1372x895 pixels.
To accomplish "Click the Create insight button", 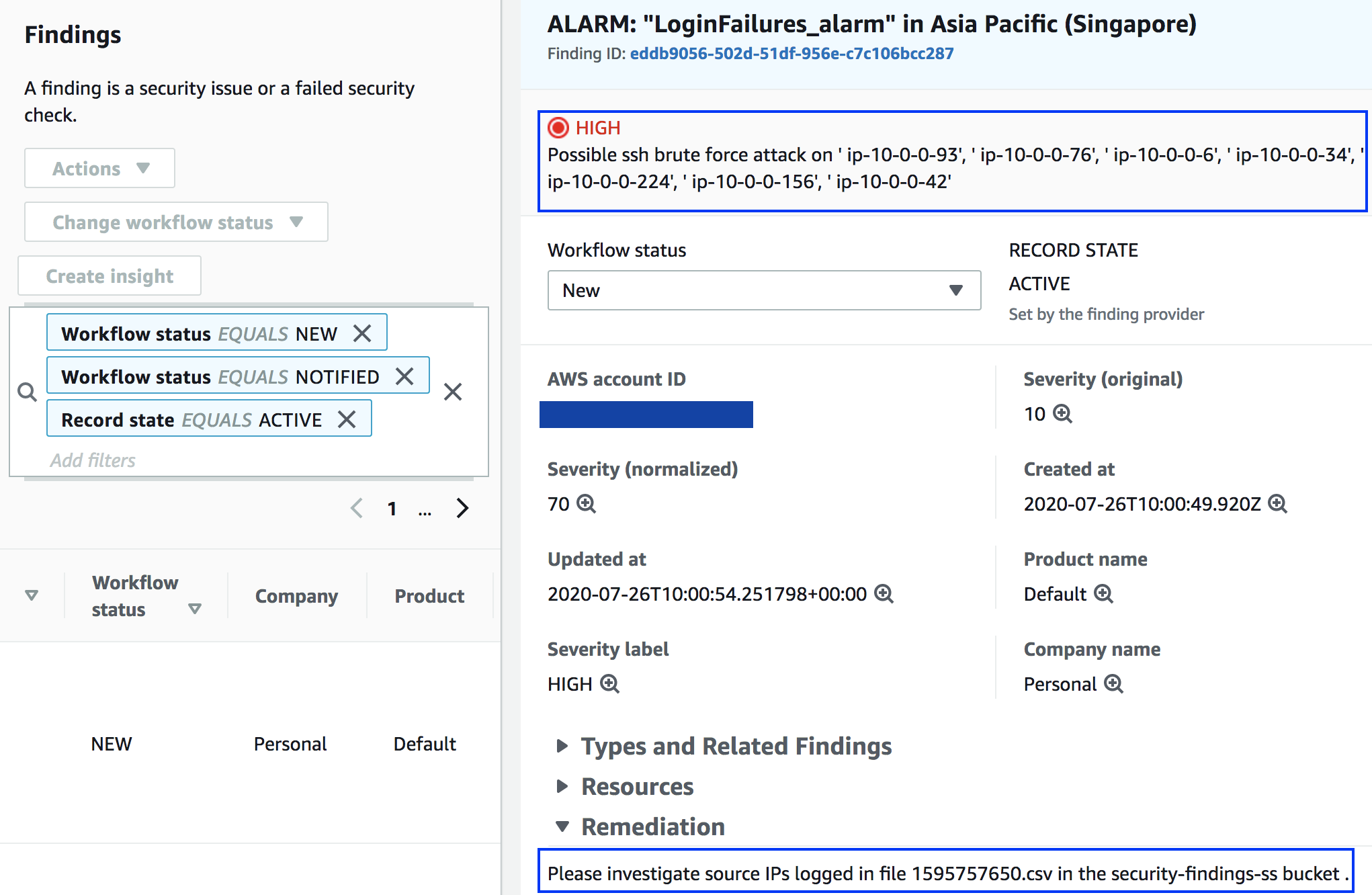I will click(x=110, y=275).
